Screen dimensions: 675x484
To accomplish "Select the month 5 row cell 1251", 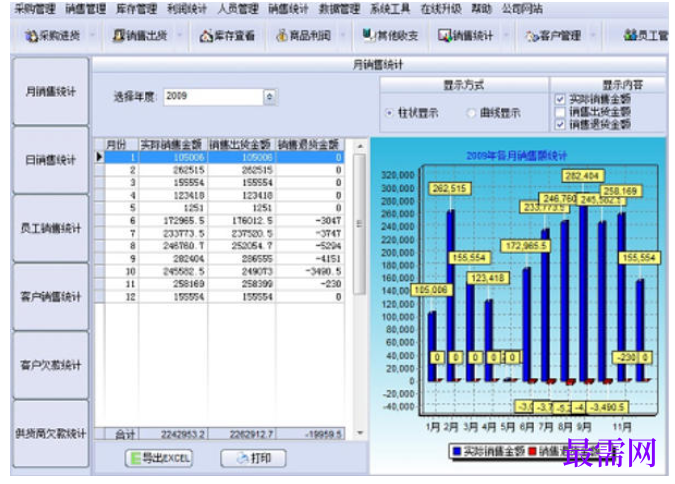I will (173, 208).
